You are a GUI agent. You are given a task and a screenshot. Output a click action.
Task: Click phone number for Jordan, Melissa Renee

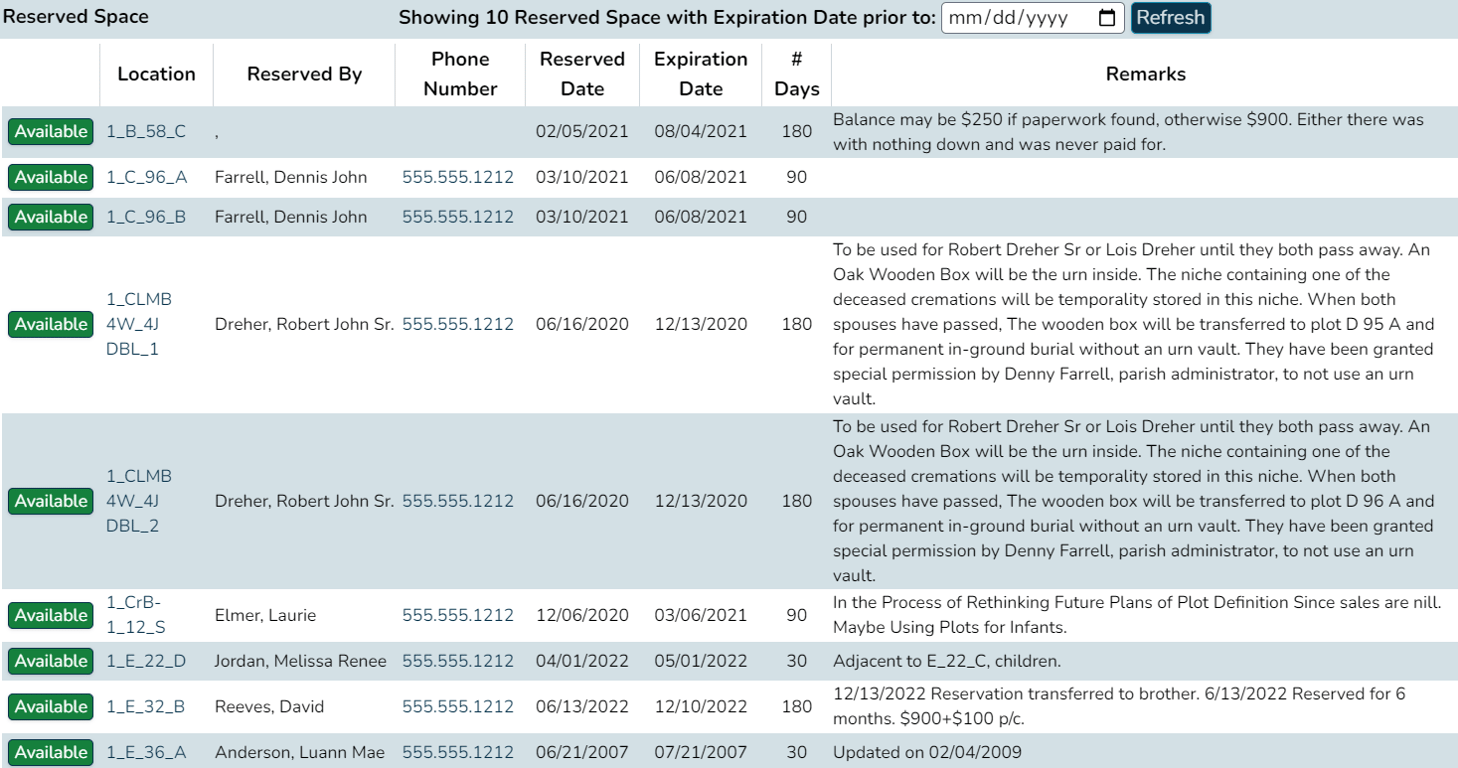point(458,661)
